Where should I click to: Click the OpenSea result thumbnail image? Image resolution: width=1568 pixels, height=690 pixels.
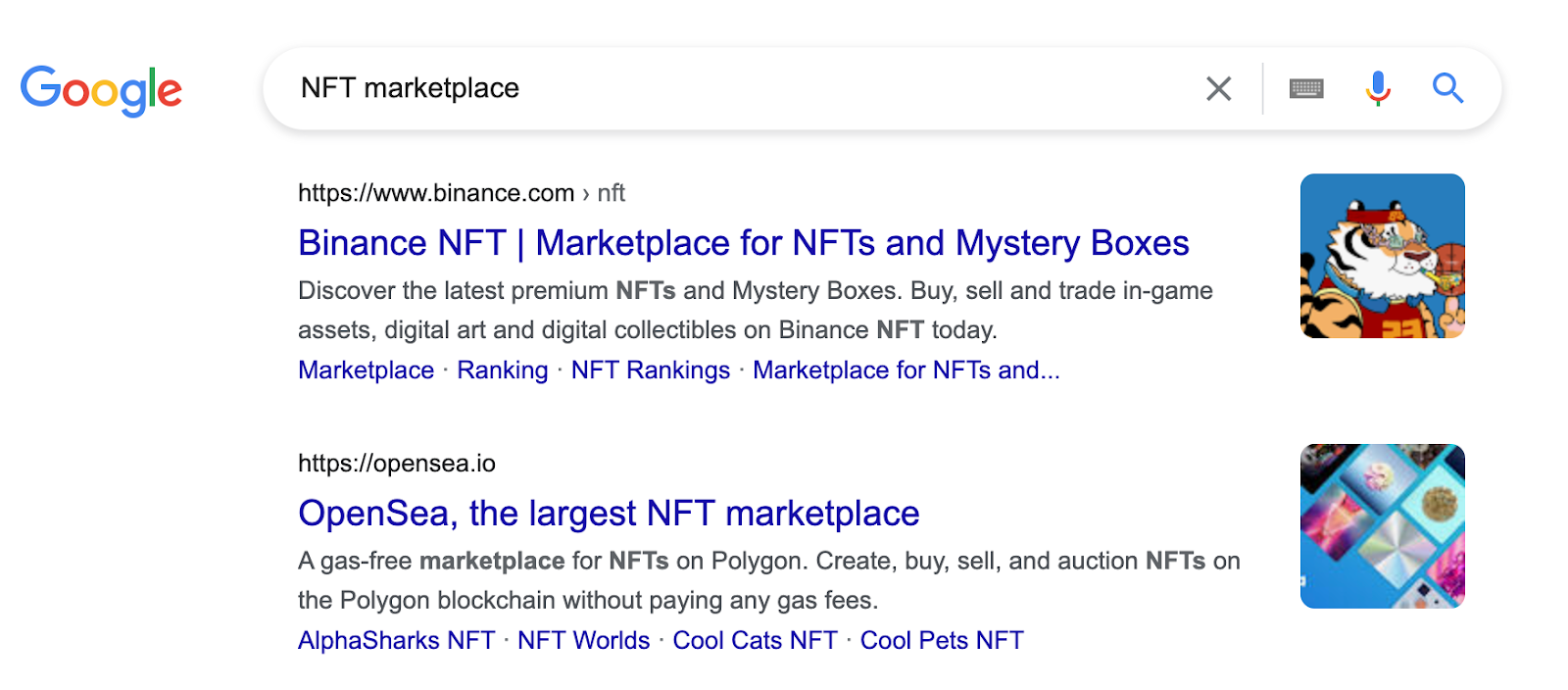tap(1382, 526)
